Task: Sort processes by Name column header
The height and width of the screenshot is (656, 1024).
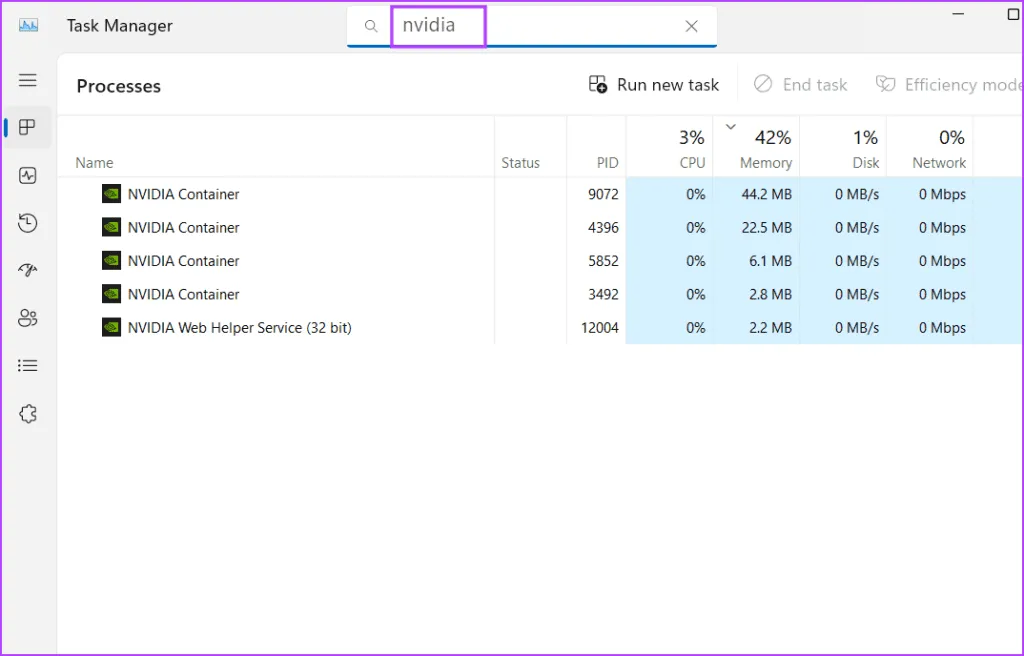Action: coord(95,162)
